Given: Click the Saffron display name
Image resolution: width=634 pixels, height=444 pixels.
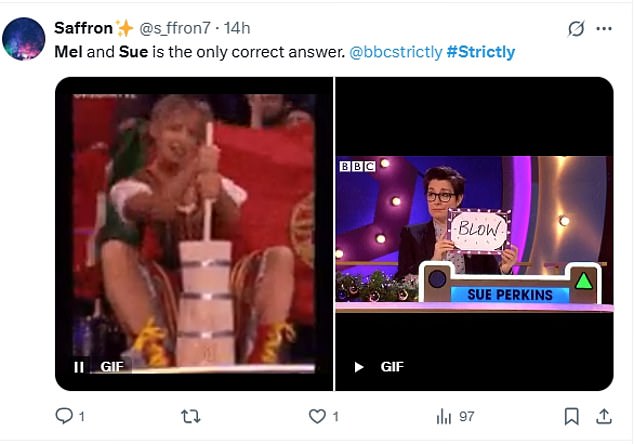Looking at the screenshot, I should pos(83,28).
